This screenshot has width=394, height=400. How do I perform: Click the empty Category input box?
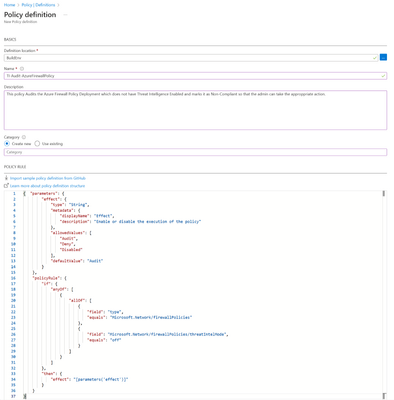pos(195,152)
